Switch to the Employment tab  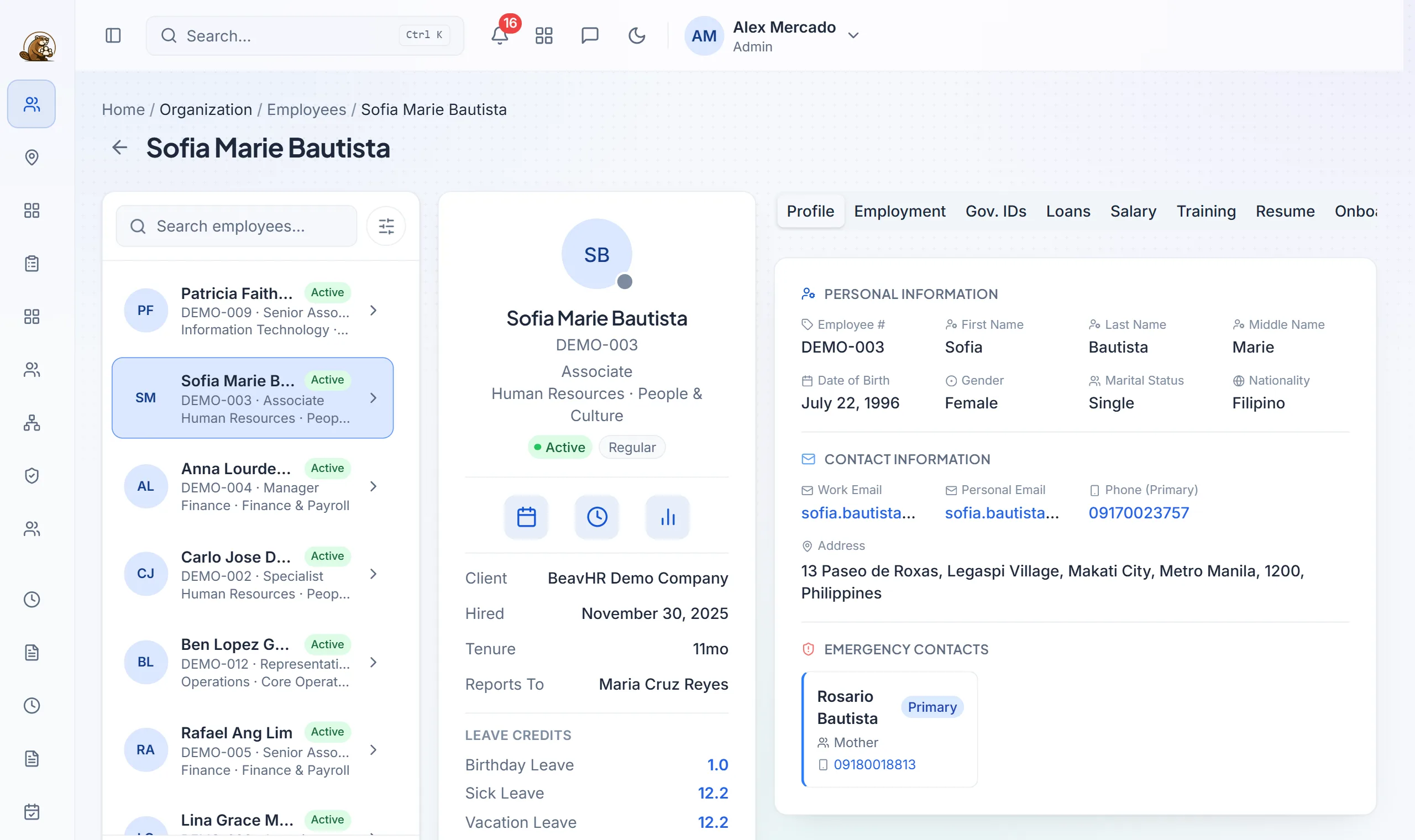click(x=899, y=212)
